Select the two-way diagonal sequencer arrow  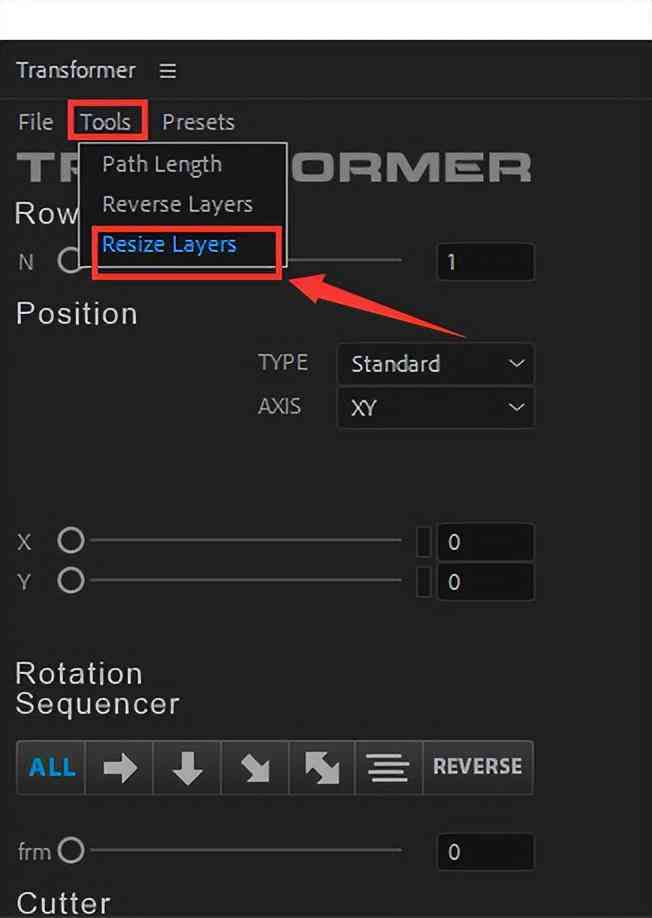coord(322,767)
